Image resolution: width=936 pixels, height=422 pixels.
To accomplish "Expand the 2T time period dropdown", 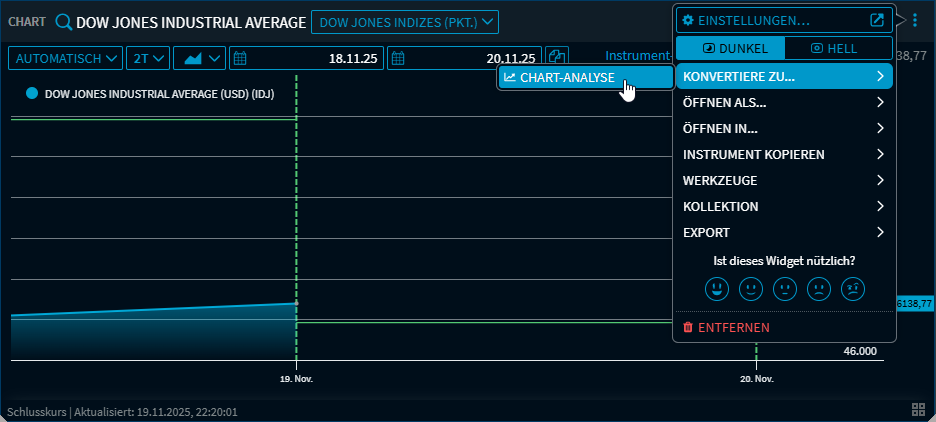I will tap(147, 58).
